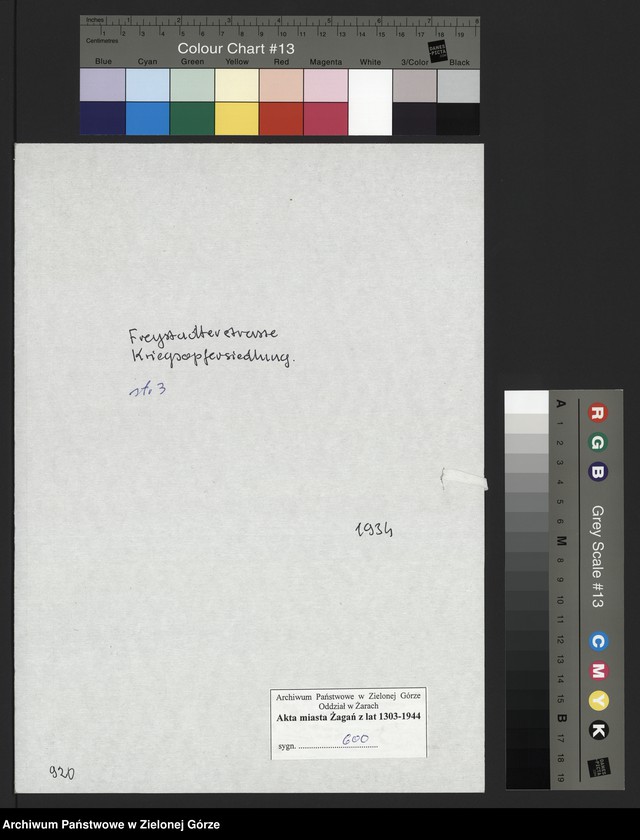Image resolution: width=640 pixels, height=840 pixels.
Task: Click the blue C circle on grey scale
Action: point(598,641)
